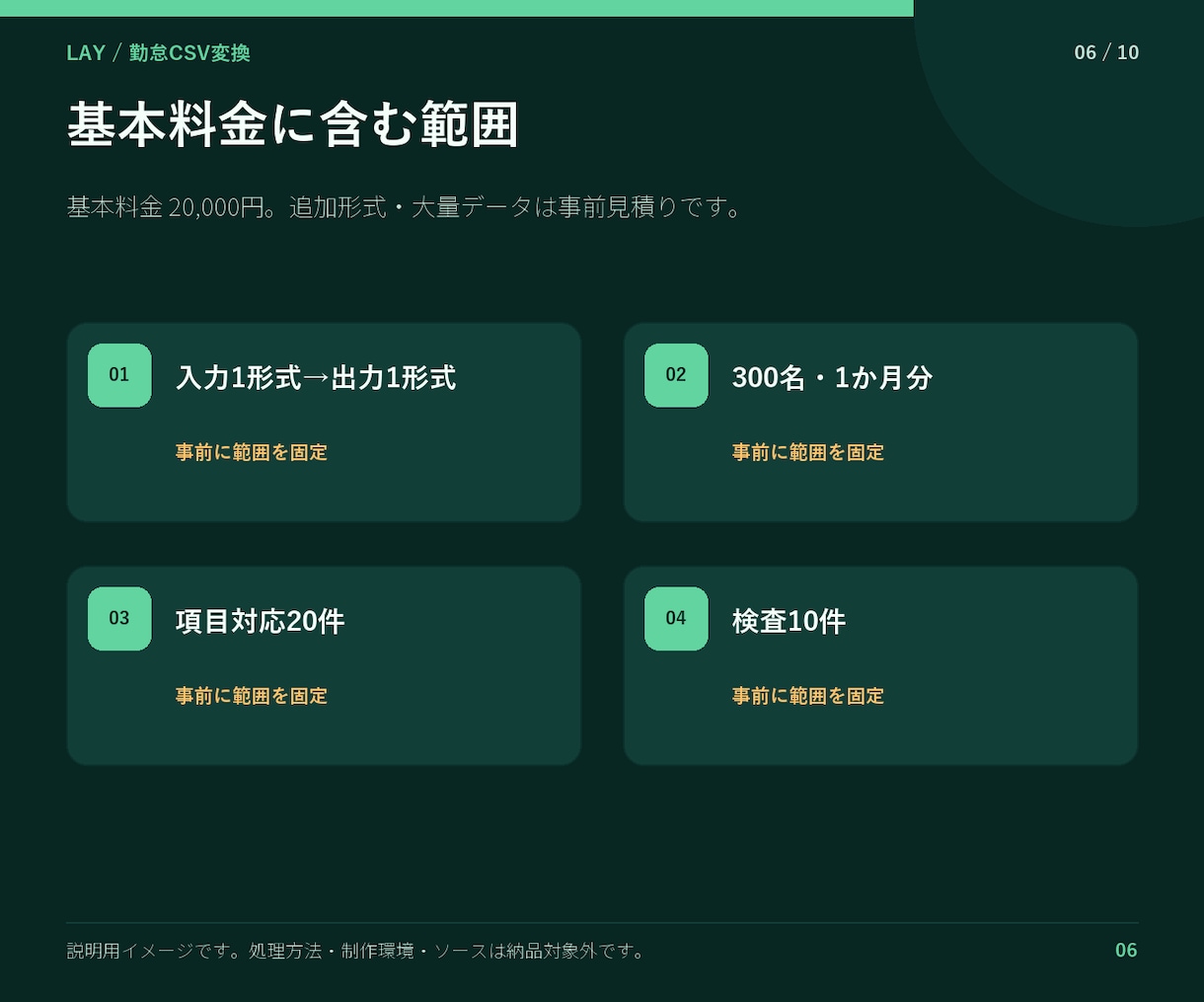Click the page counter 06 / 10

coord(1106,52)
